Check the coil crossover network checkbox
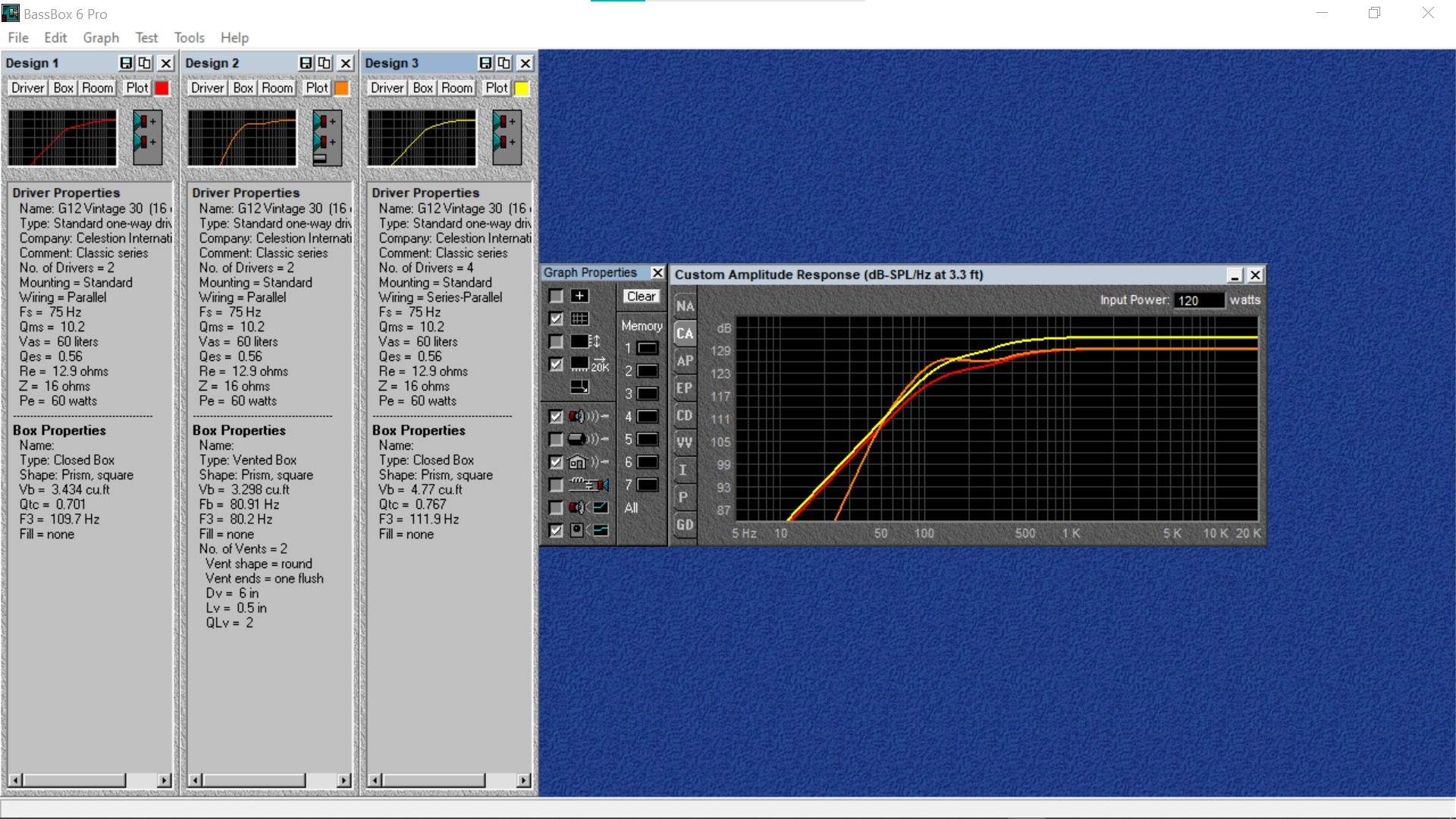The image size is (1456, 819). (x=556, y=485)
